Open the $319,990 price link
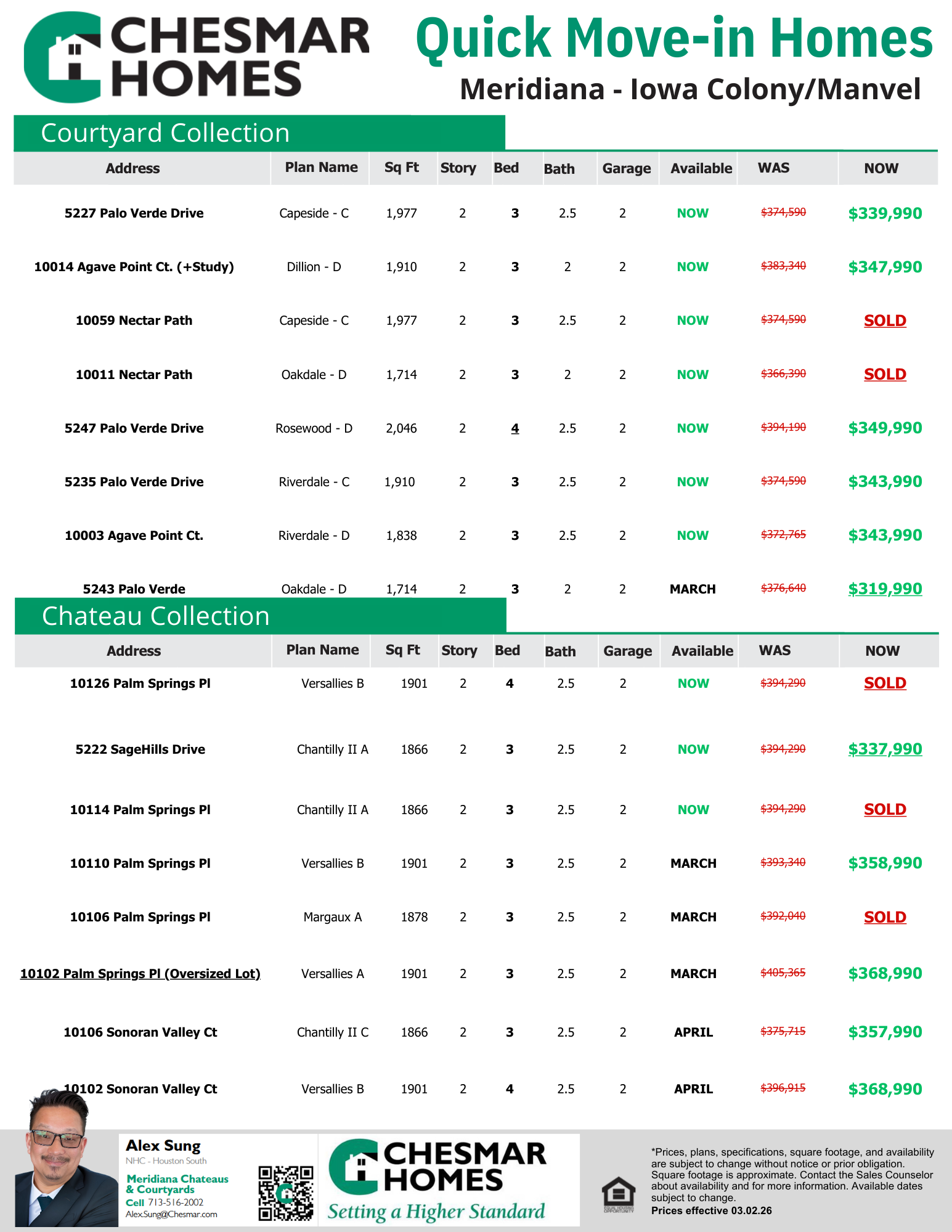The width and height of the screenshot is (952, 1232). [x=885, y=589]
